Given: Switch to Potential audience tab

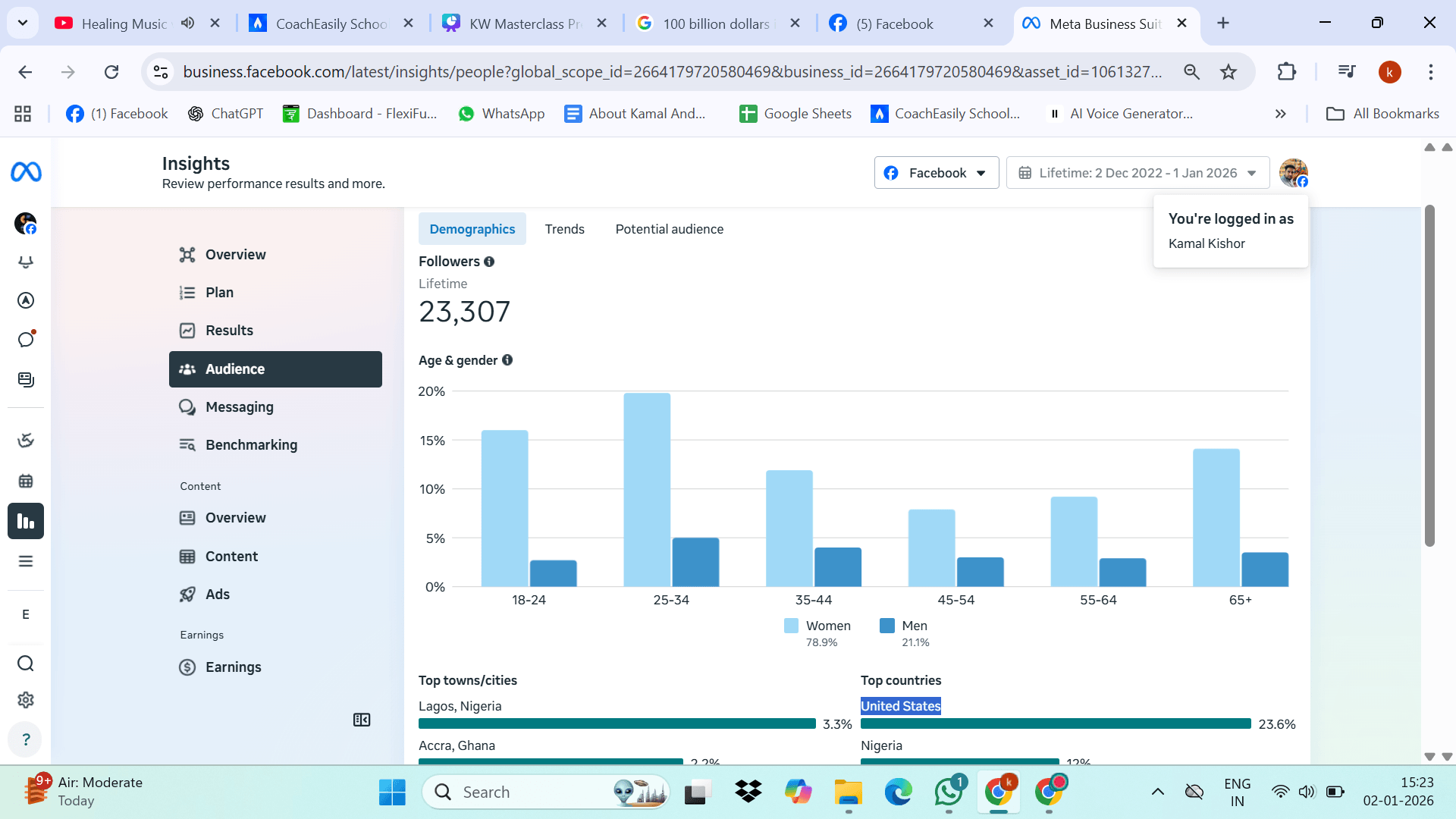Looking at the screenshot, I should 669,229.
